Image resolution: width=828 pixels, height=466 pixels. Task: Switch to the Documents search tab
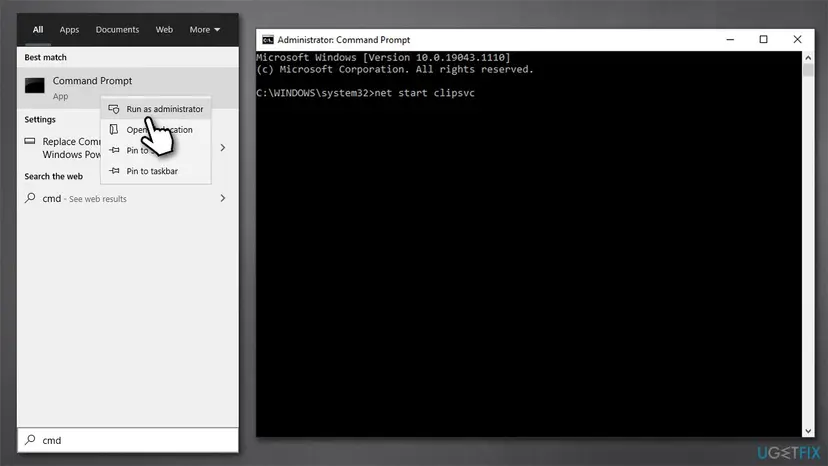(117, 30)
